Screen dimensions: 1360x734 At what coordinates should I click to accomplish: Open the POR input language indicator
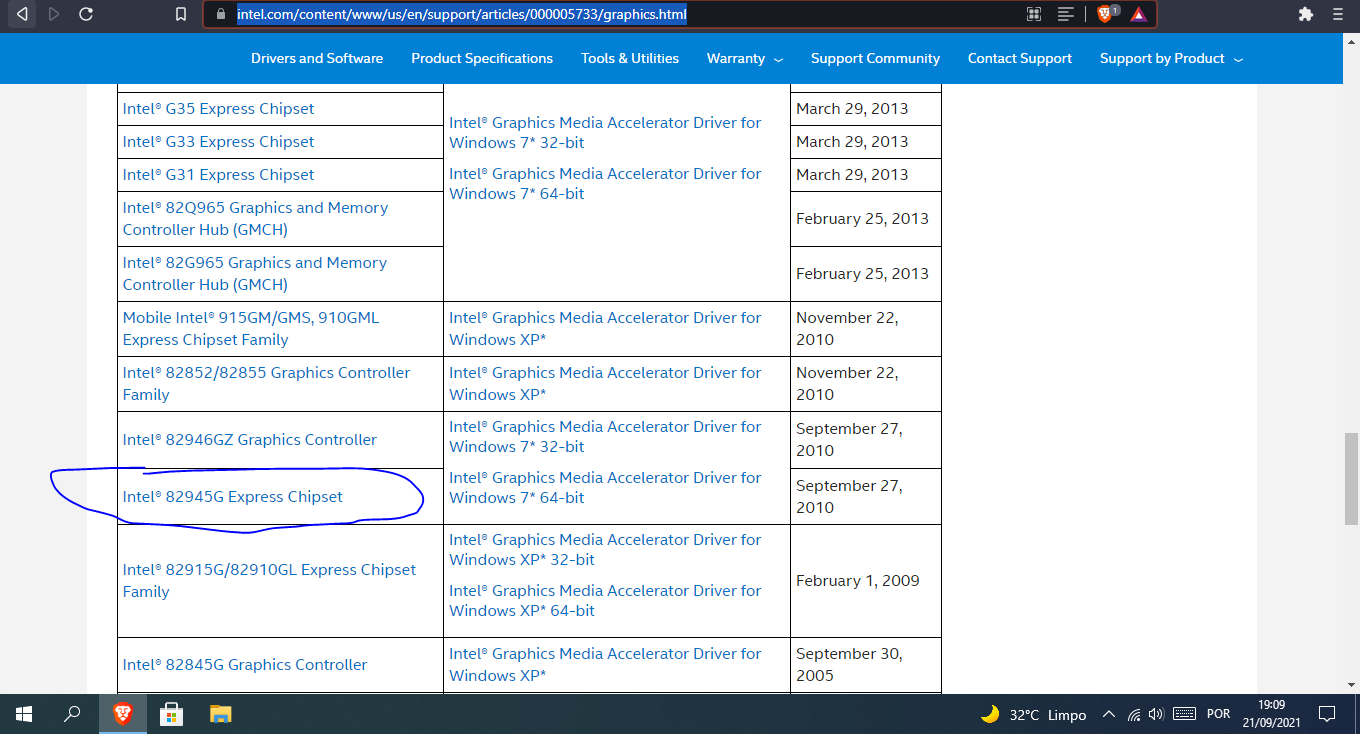tap(1218, 715)
